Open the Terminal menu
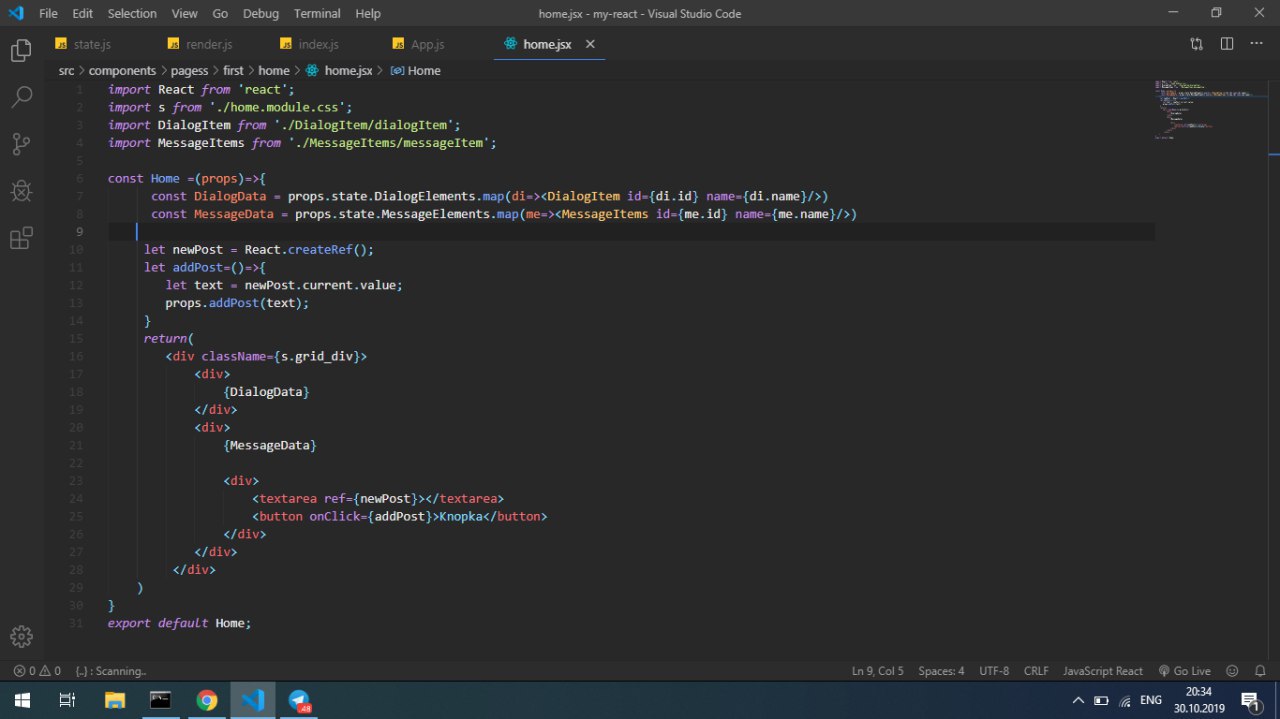1280x719 pixels. pyautogui.click(x=317, y=13)
